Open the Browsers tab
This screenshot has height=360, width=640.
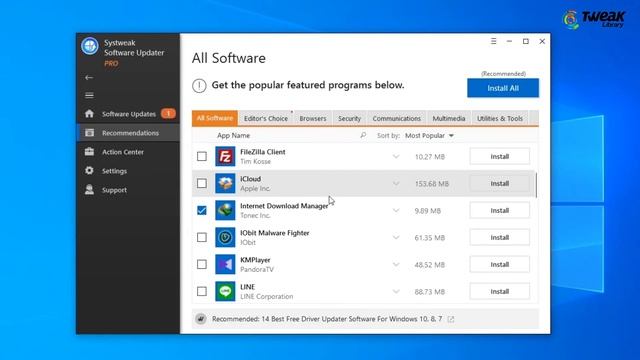coord(313,118)
